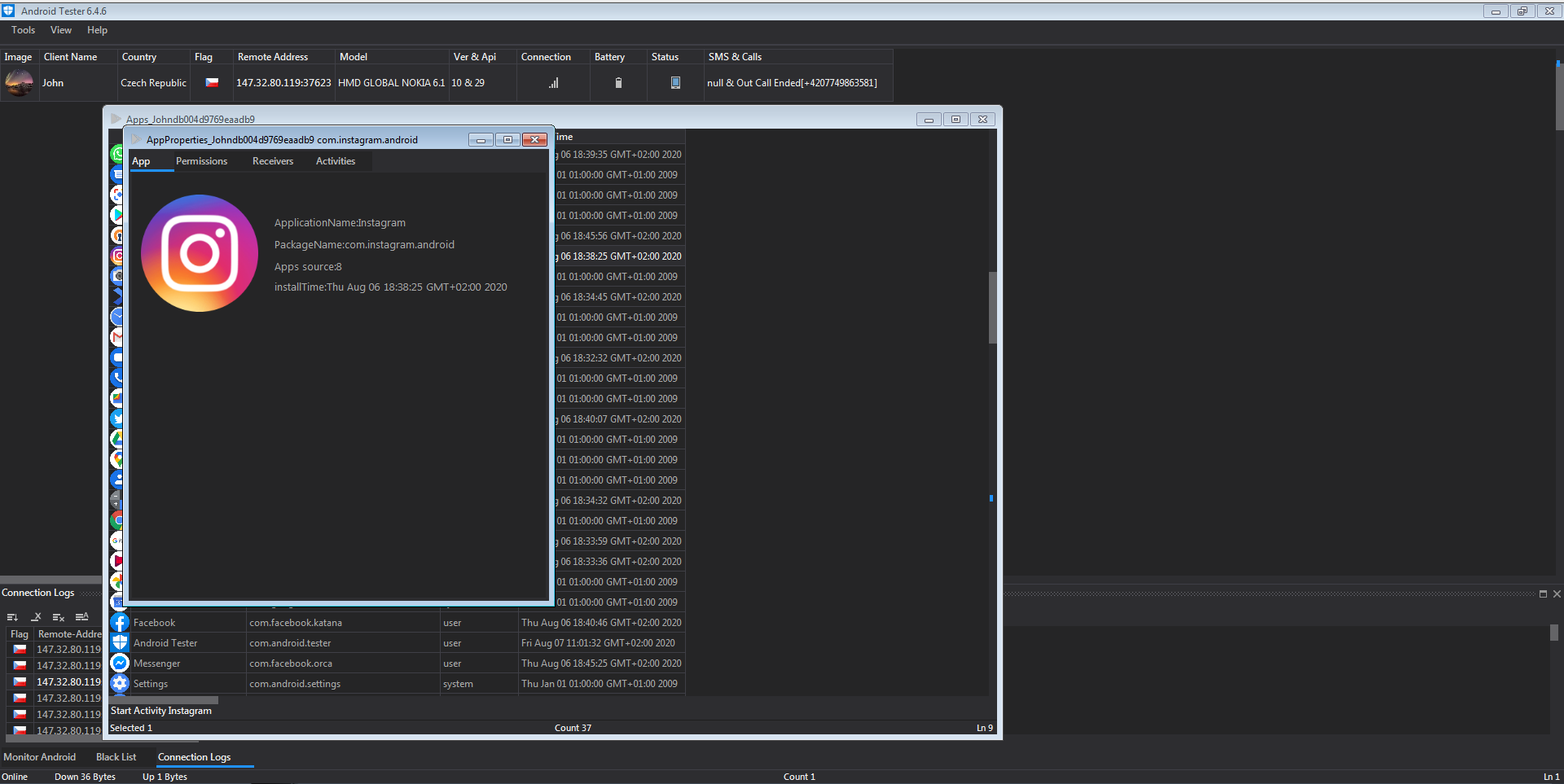
Task: Click the Start Activity Instagram status text
Action: pos(161,711)
